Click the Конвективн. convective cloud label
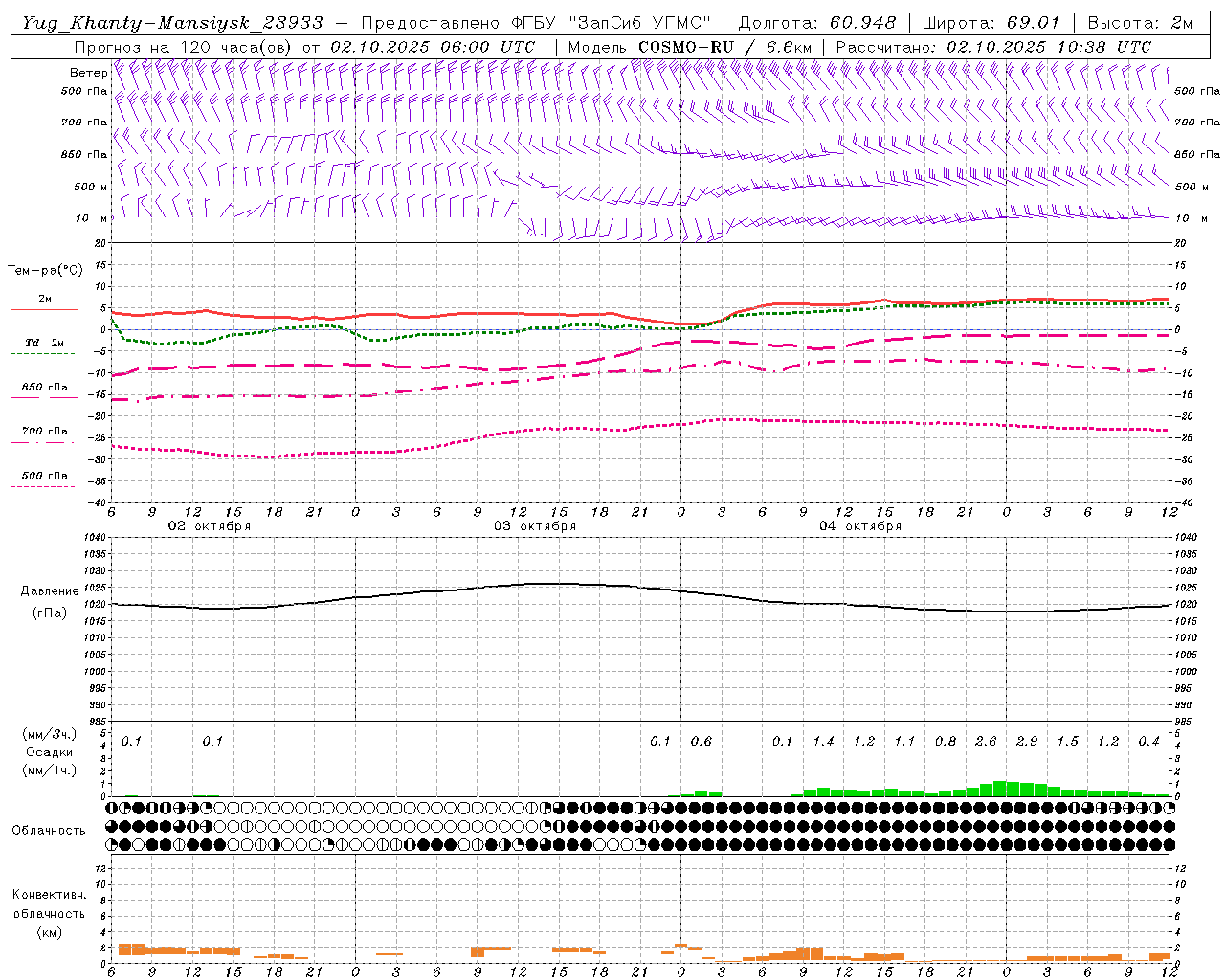Screen dimensions: 1225x980 pos(49,895)
